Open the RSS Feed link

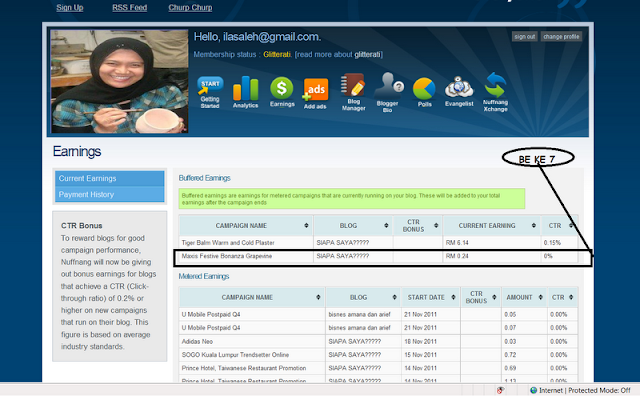point(129,7)
